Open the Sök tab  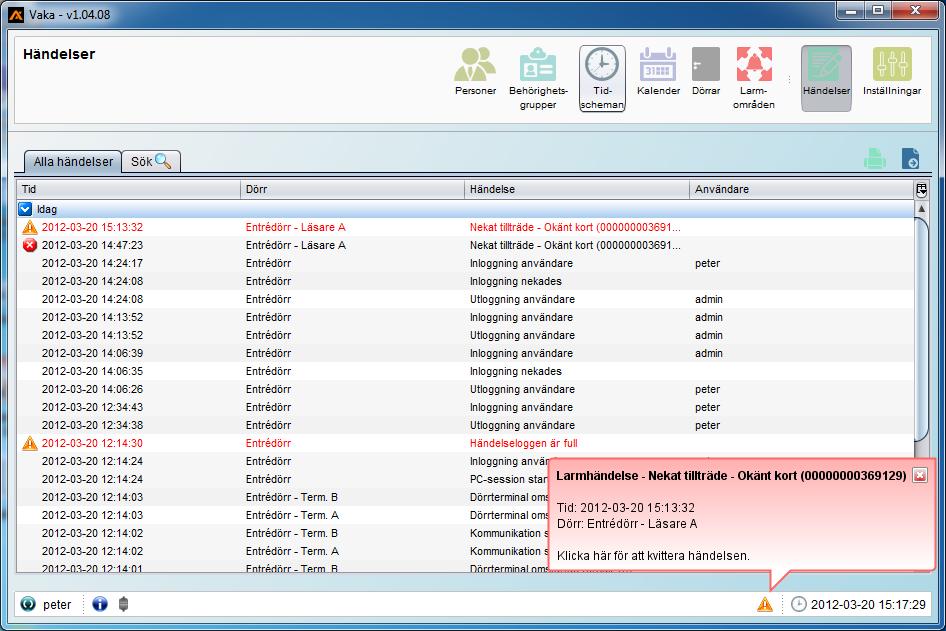pos(151,162)
